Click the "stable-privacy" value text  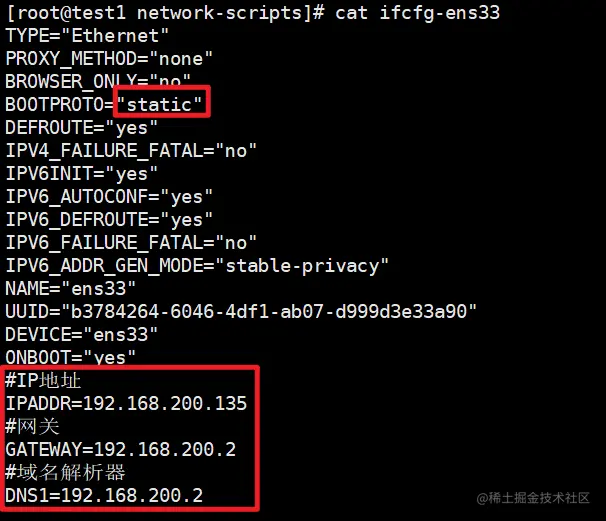tap(302, 266)
